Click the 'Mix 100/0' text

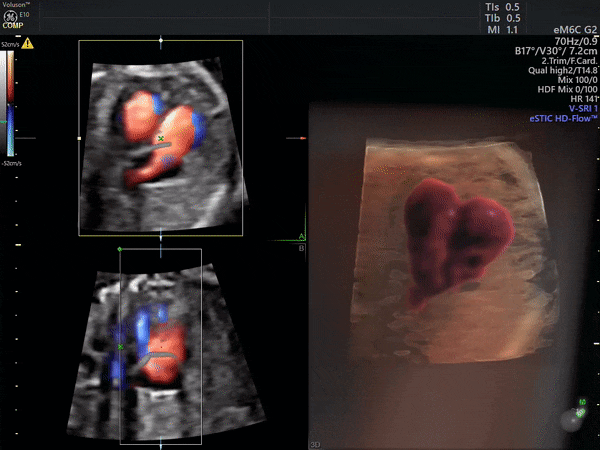click(x=577, y=80)
